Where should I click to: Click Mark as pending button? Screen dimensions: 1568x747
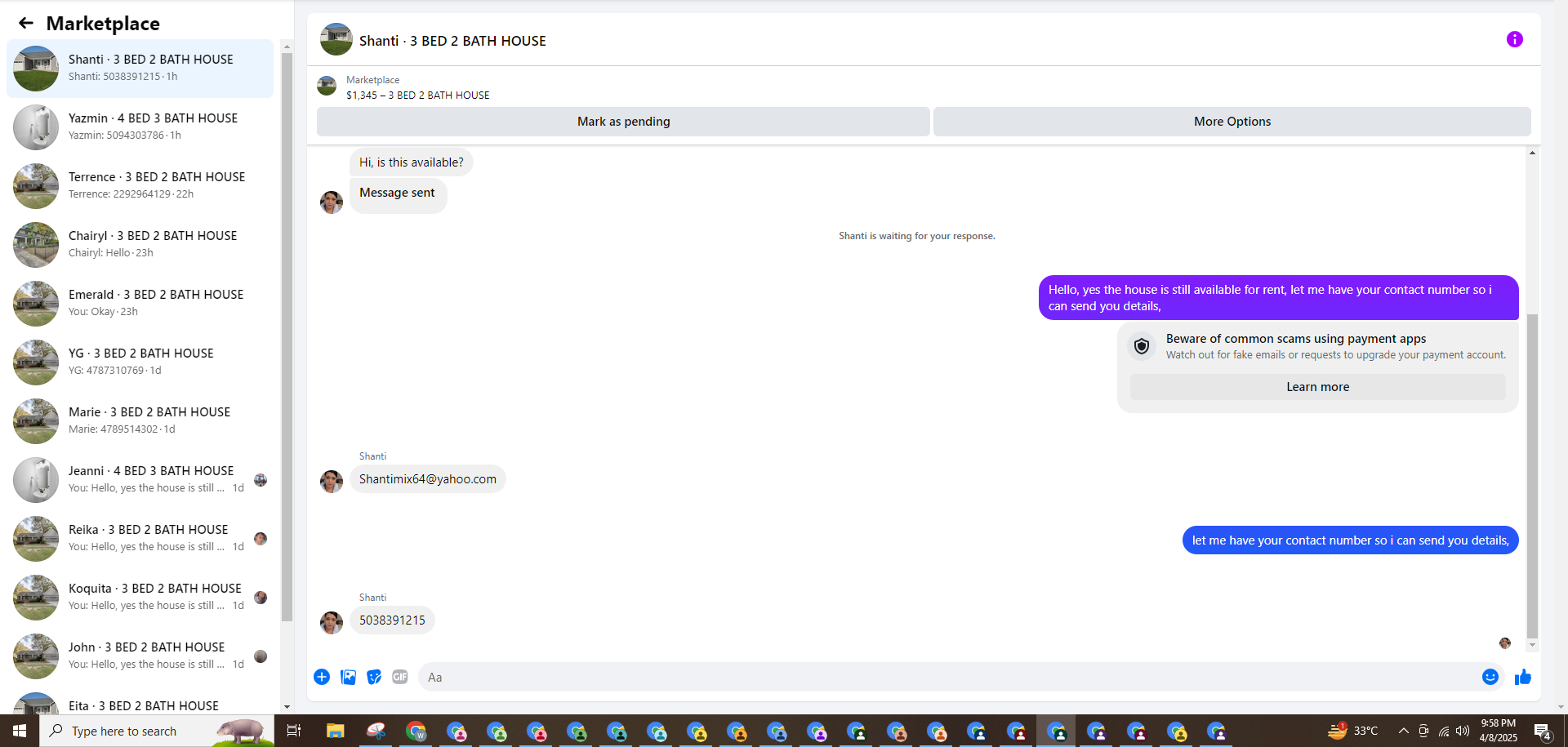pos(623,122)
